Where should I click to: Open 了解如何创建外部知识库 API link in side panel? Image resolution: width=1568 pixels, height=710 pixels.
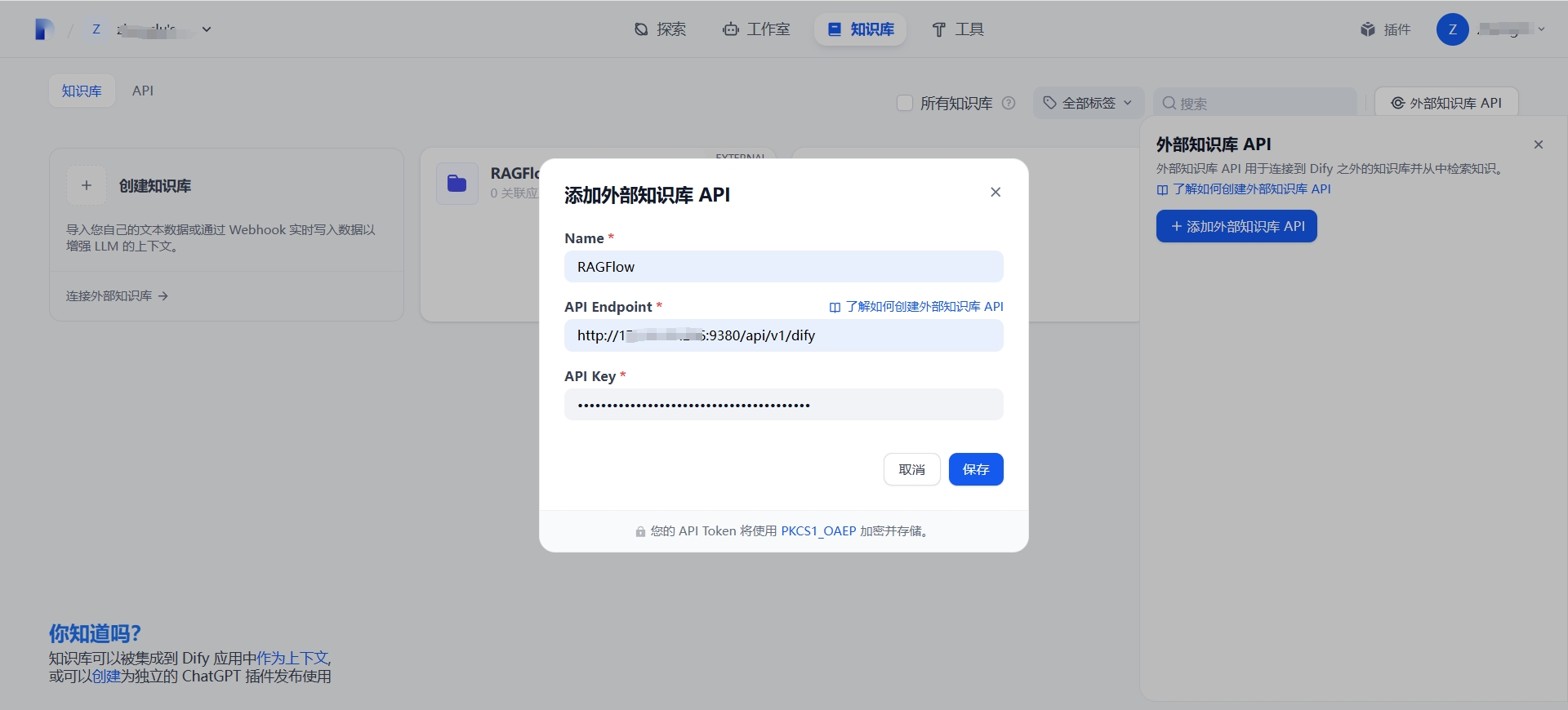pyautogui.click(x=1244, y=189)
